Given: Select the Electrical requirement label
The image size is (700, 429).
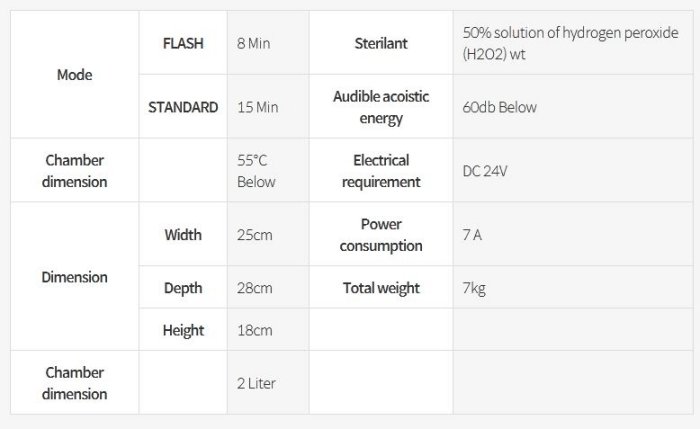Looking at the screenshot, I should [x=381, y=171].
